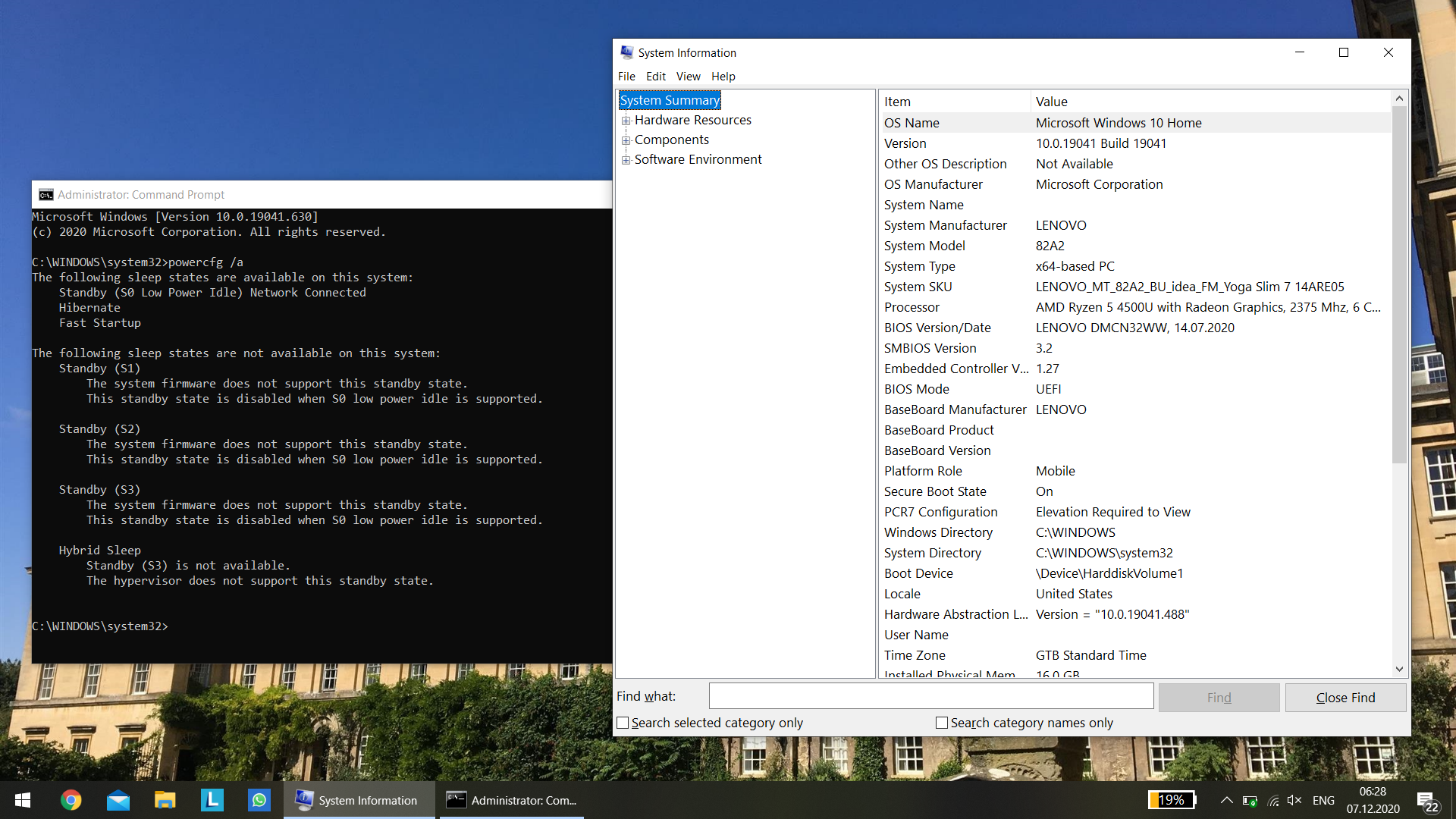Viewport: 1456px width, 819px height.
Task: Open the Edit menu in System Information
Action: point(655,77)
